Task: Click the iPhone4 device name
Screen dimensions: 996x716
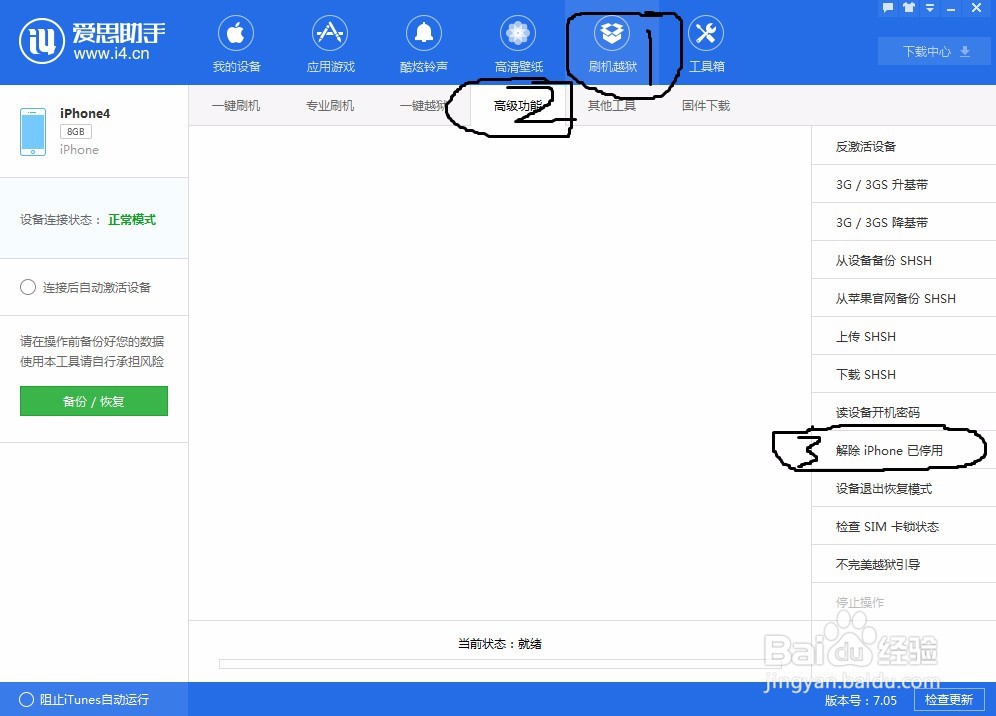Action: [x=84, y=114]
